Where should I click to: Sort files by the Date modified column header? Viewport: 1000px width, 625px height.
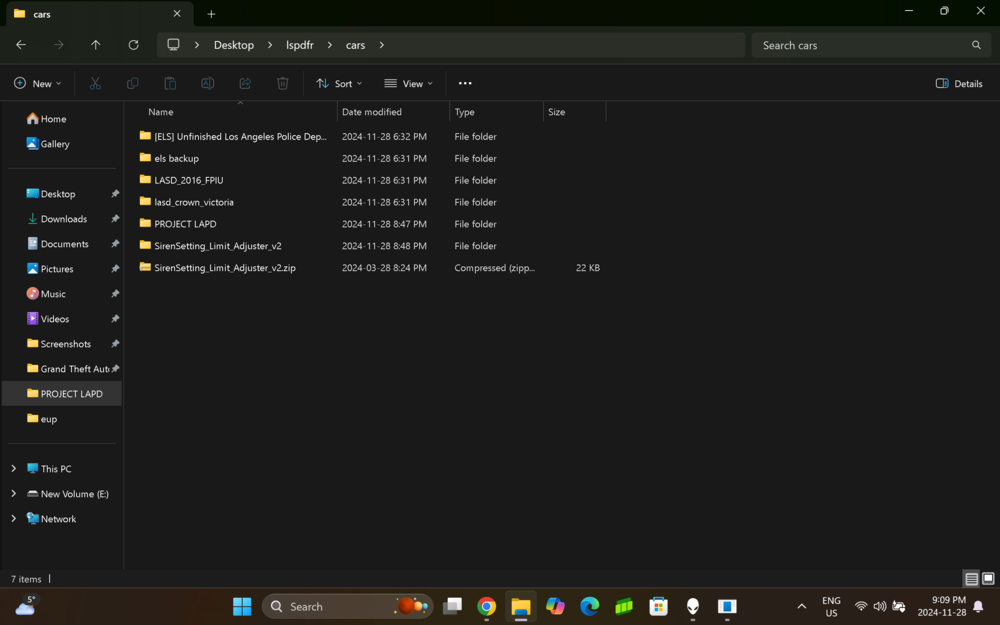coord(372,111)
